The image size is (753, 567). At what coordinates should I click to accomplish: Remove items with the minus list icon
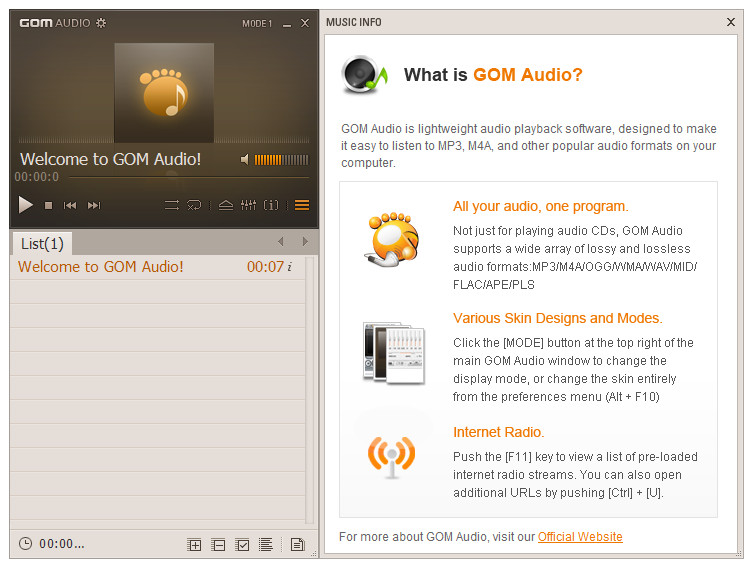[x=218, y=544]
